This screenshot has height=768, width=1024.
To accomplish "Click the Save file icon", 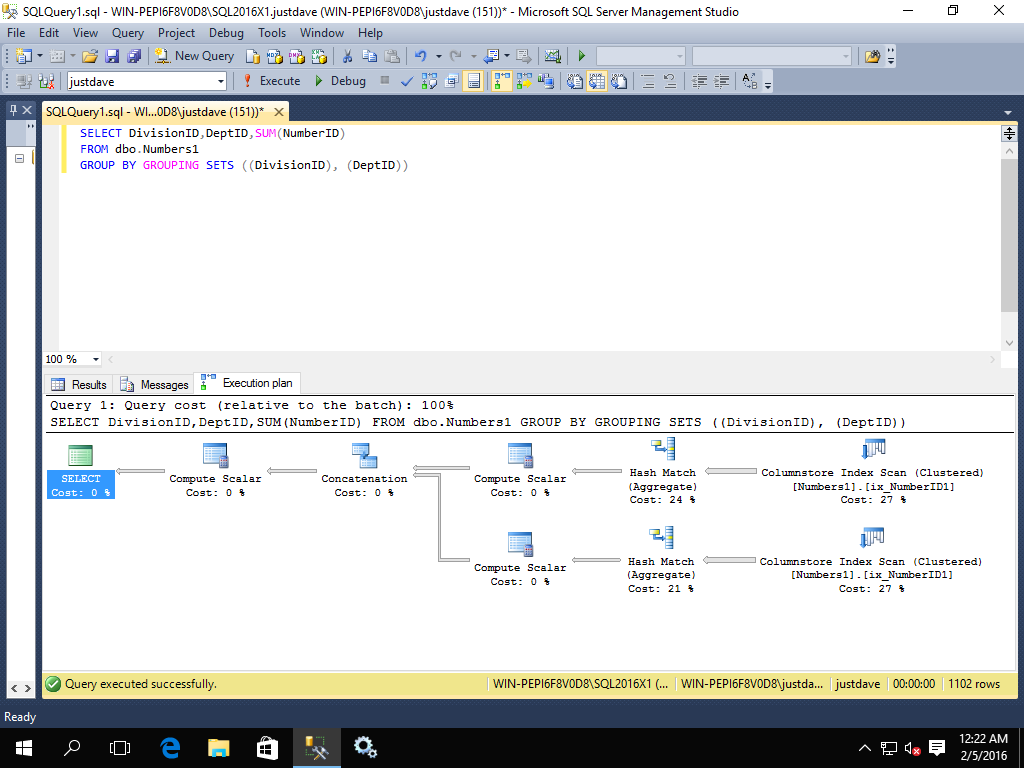I will click(x=112, y=56).
